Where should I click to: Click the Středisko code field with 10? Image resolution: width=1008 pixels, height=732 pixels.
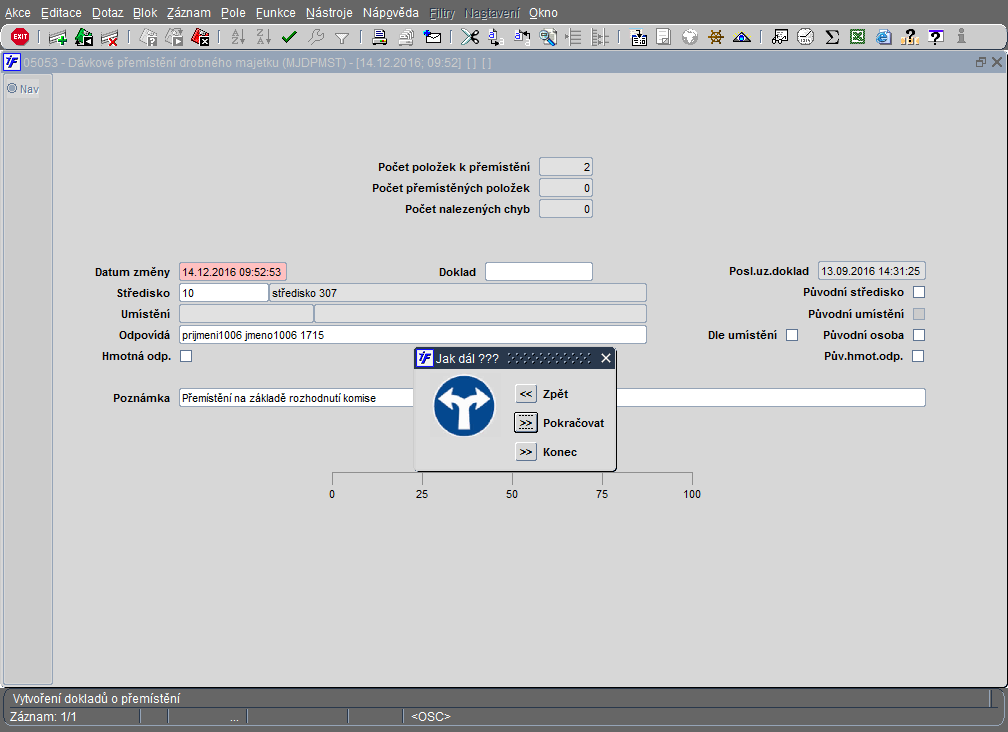[224, 293]
